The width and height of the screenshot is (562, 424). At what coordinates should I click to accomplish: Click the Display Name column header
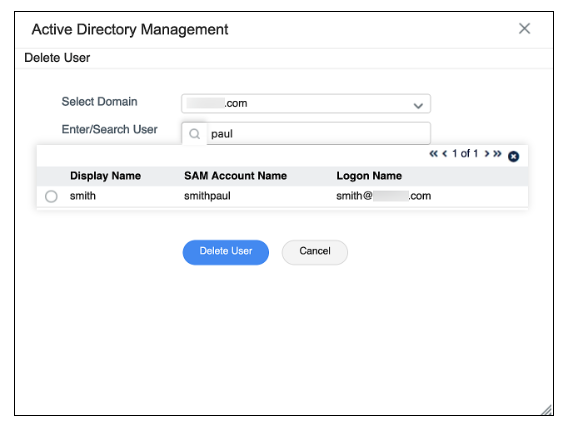point(105,176)
